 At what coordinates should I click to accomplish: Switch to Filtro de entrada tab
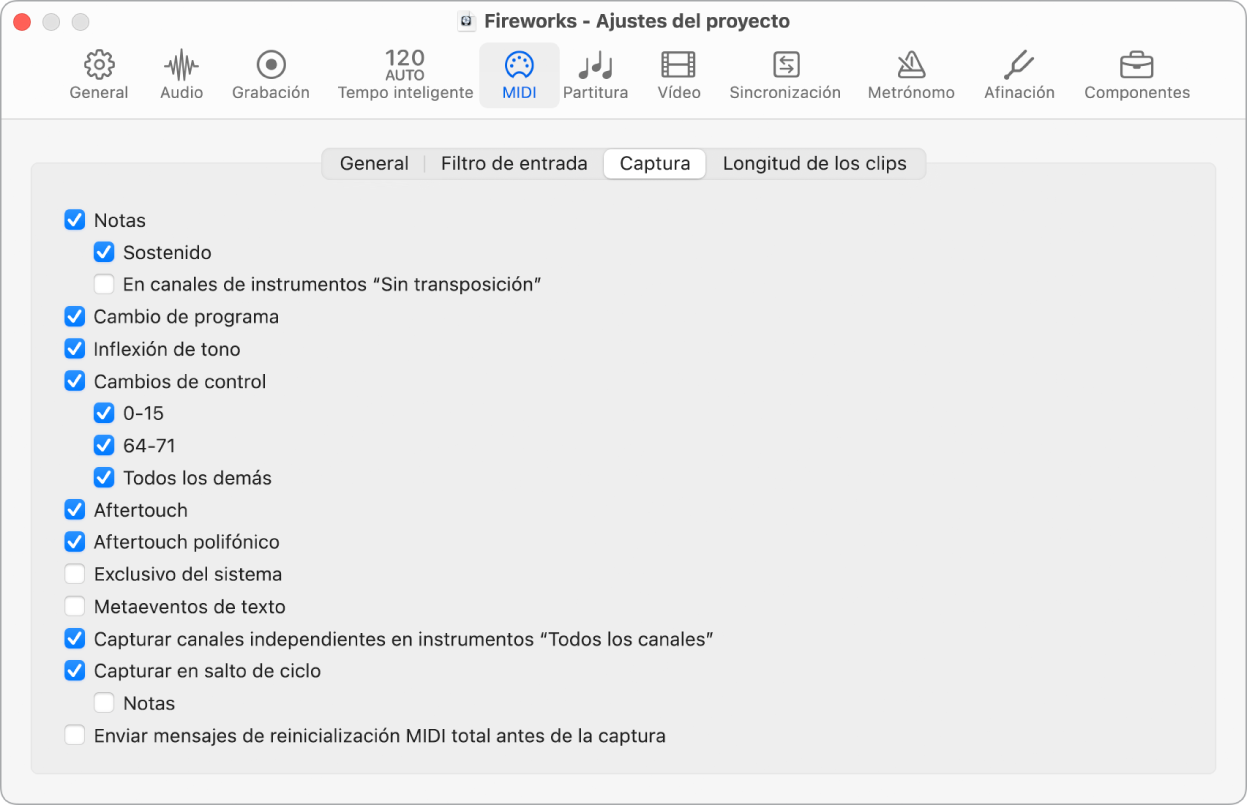click(x=514, y=164)
